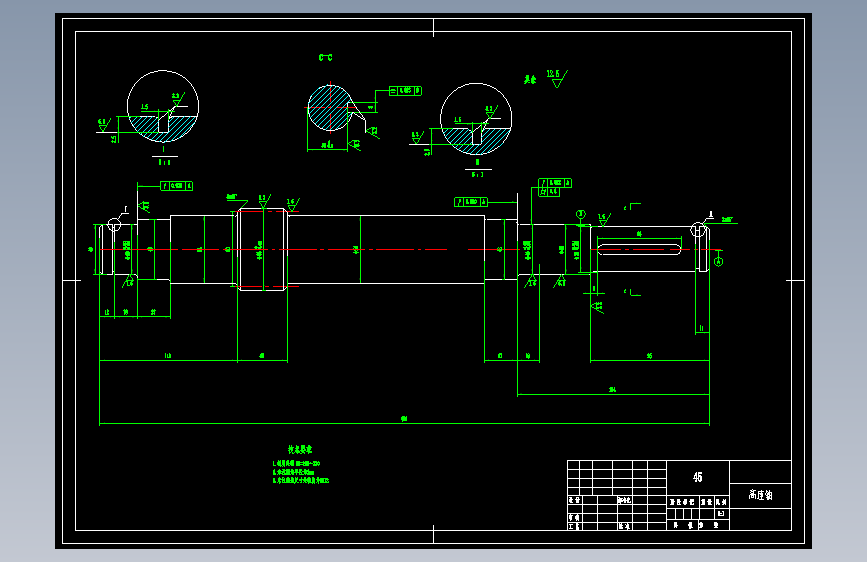
Task: Select the hatched C-C cross-section circle
Action: [330, 108]
